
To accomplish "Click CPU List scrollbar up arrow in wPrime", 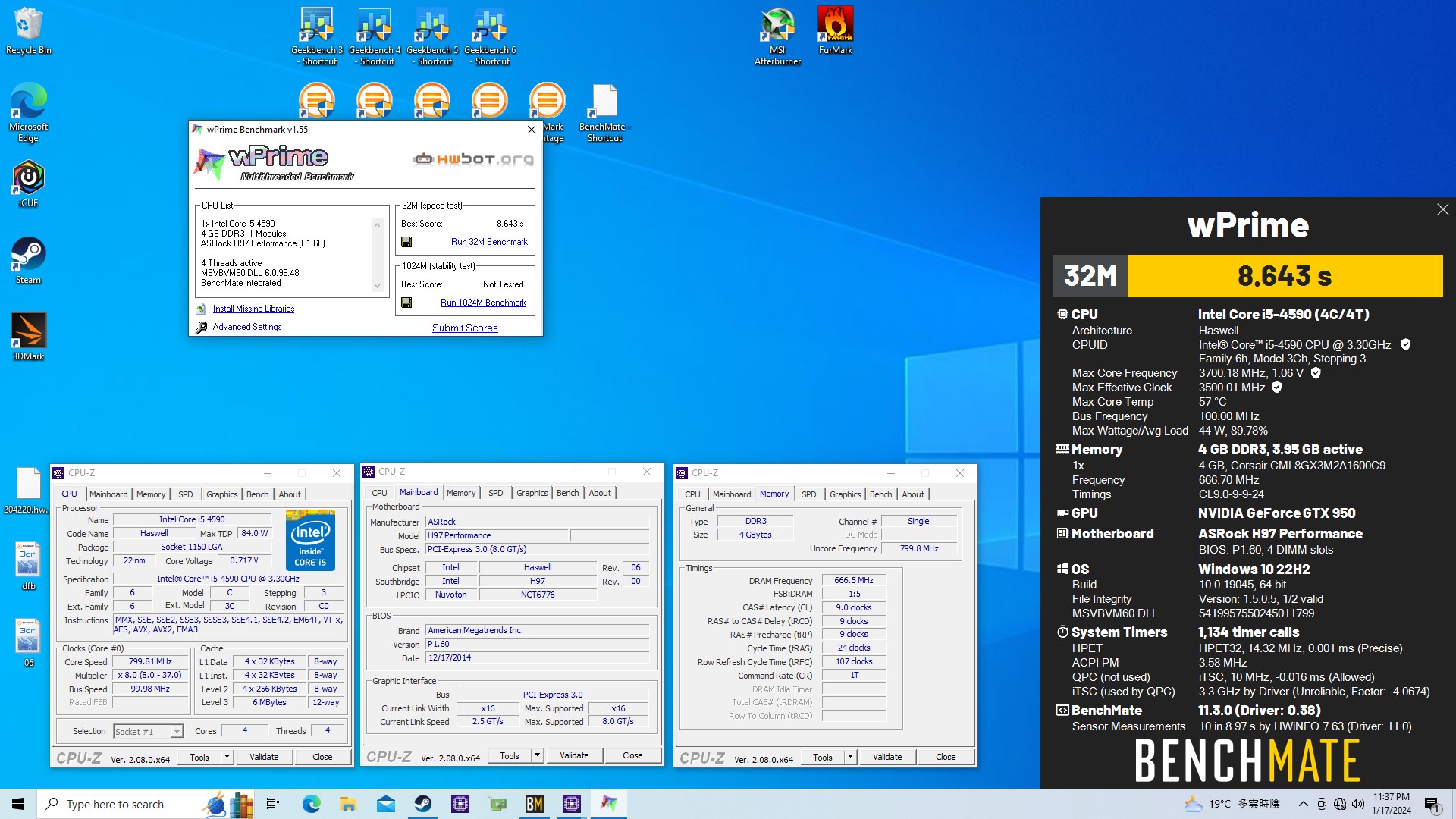I will point(377,225).
